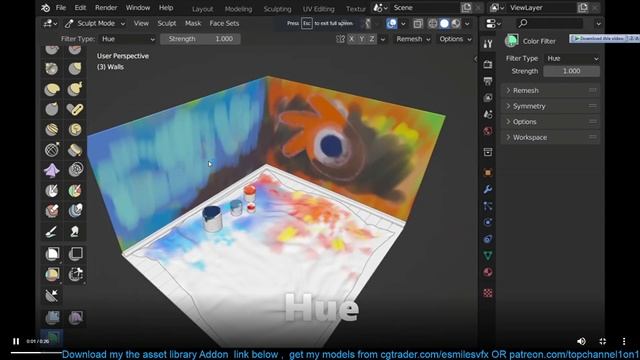Viewport: 640px width, 360px height.
Task: Open the Window menu
Action: (138, 8)
